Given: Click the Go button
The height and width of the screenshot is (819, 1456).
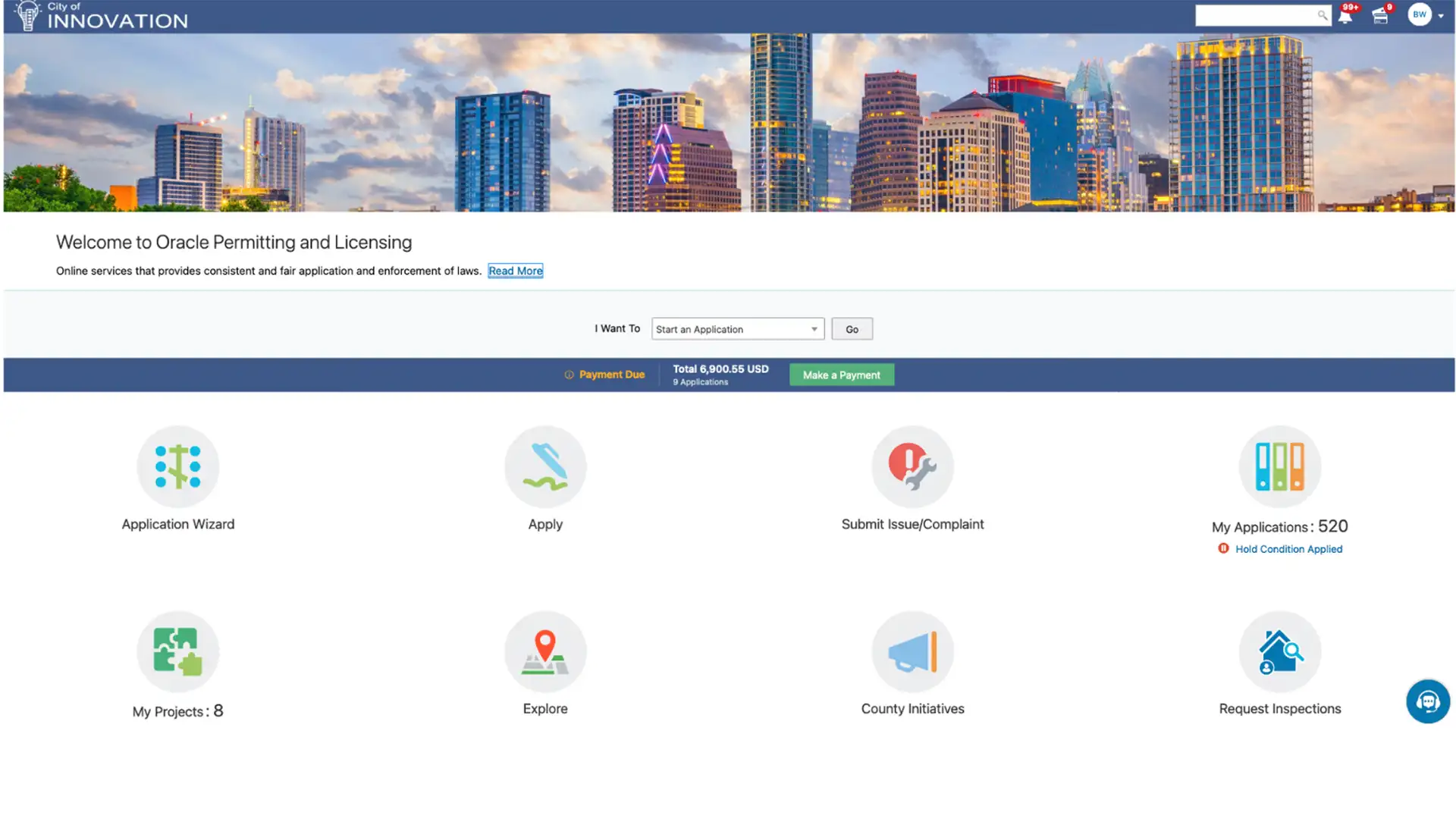Looking at the screenshot, I should [x=852, y=328].
